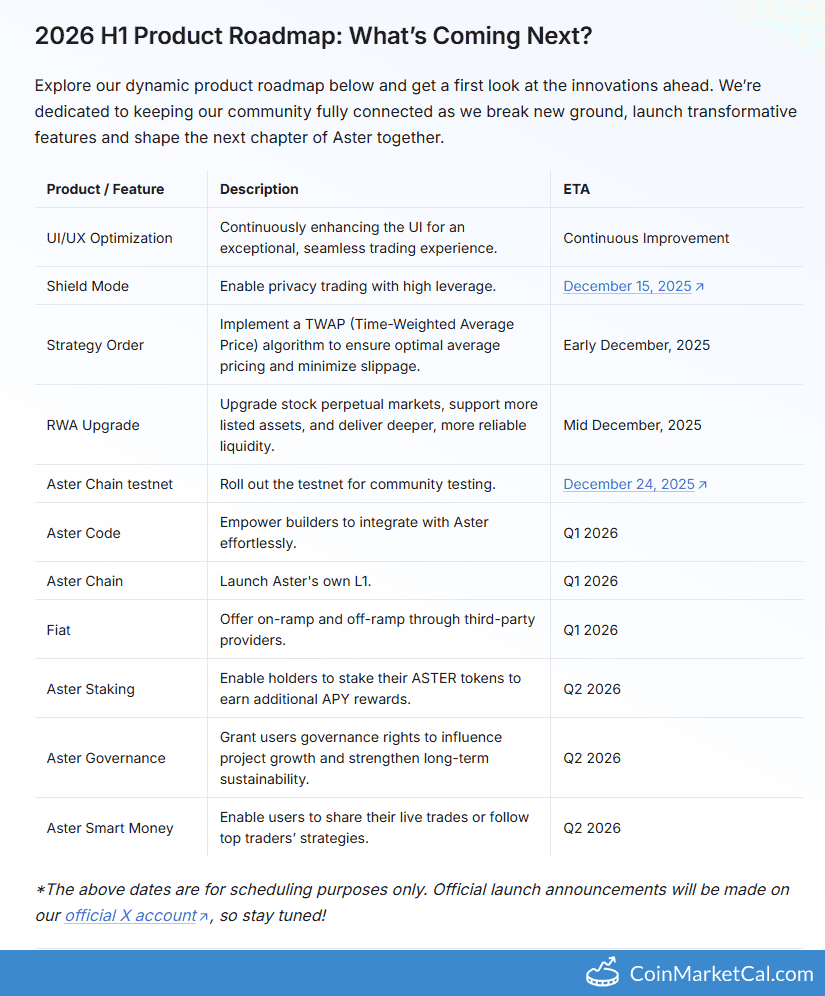
Task: Click the RWA Upgrade feature name
Action: [93, 425]
